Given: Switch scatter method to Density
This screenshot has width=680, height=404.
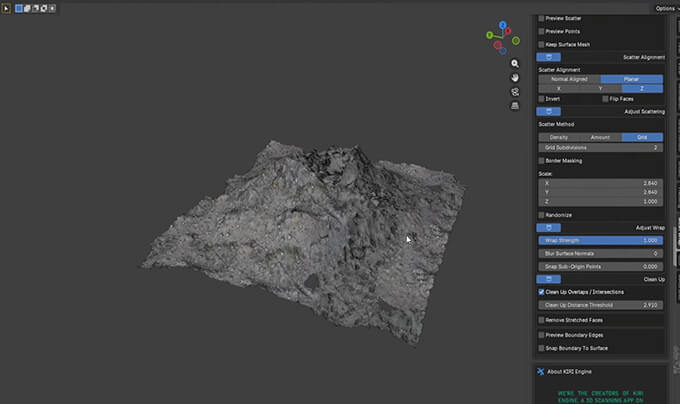Looking at the screenshot, I should (x=559, y=137).
